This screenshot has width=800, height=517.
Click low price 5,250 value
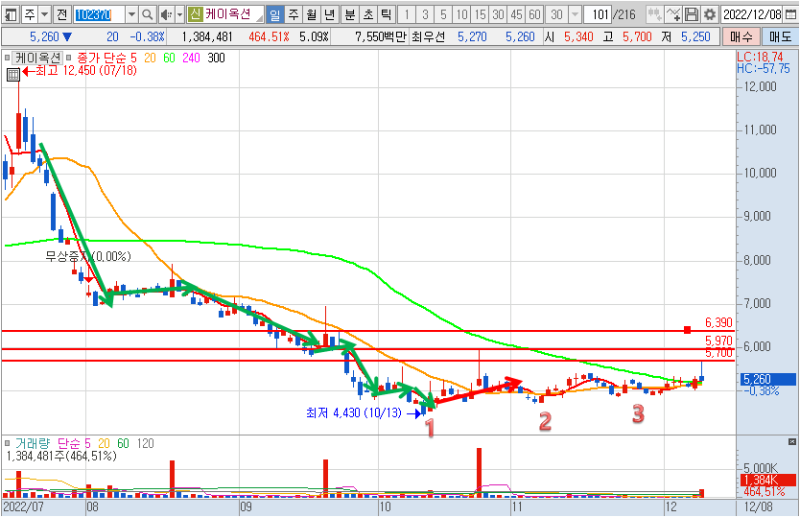click(695, 37)
